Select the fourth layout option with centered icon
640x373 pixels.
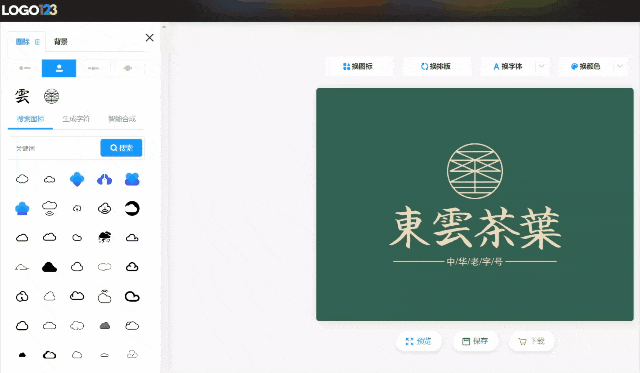pos(127,68)
